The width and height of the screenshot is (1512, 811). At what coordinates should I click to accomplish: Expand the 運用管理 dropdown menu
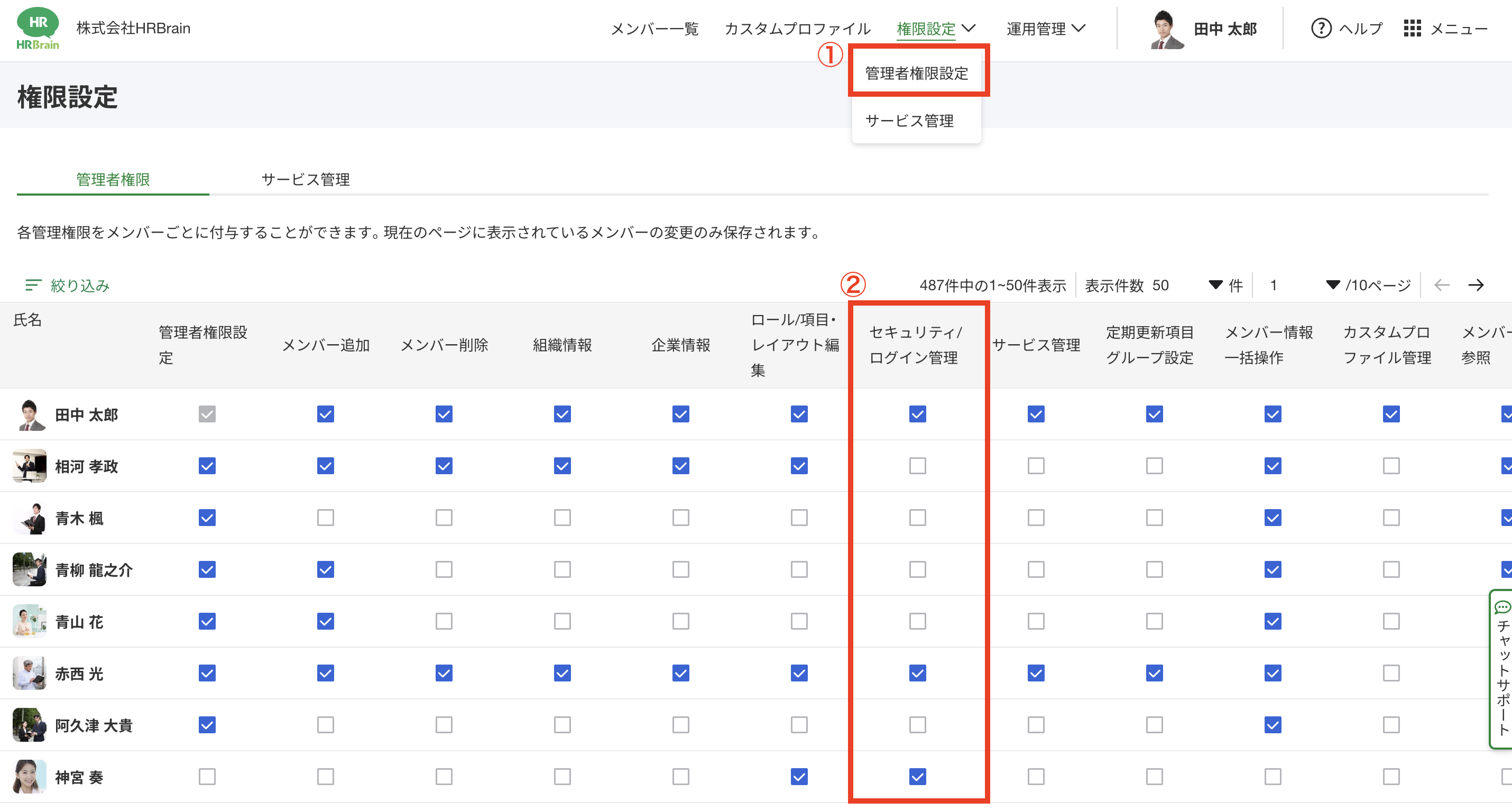[x=1045, y=28]
